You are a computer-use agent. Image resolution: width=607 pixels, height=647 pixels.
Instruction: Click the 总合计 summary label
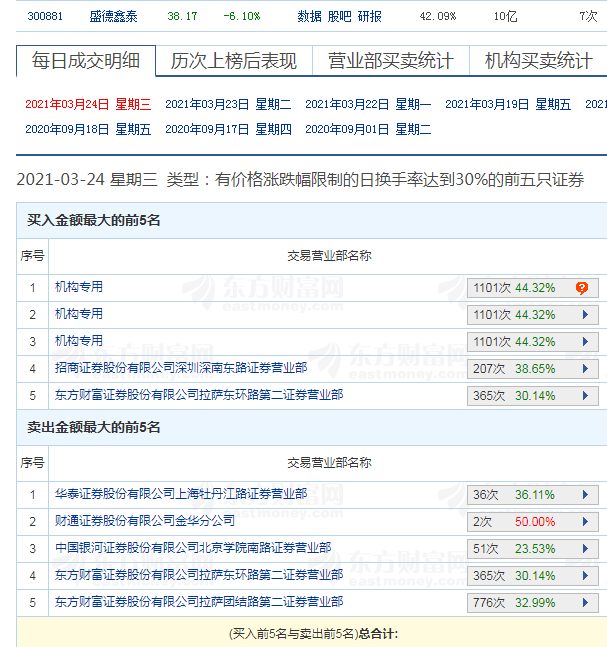click(378, 633)
